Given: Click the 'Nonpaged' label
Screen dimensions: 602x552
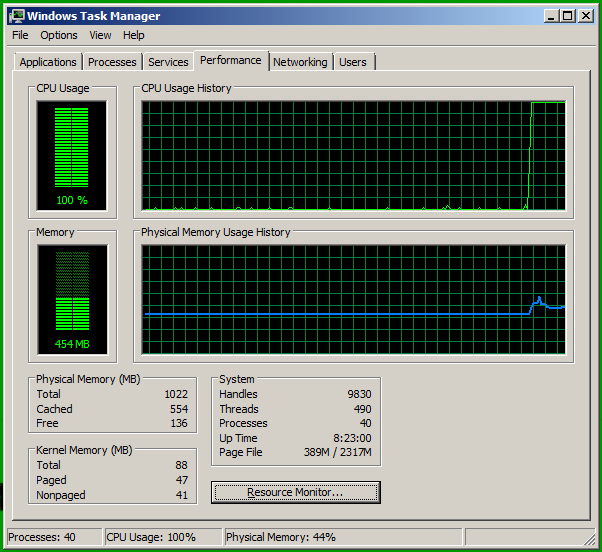Looking at the screenshot, I should 61,495.
